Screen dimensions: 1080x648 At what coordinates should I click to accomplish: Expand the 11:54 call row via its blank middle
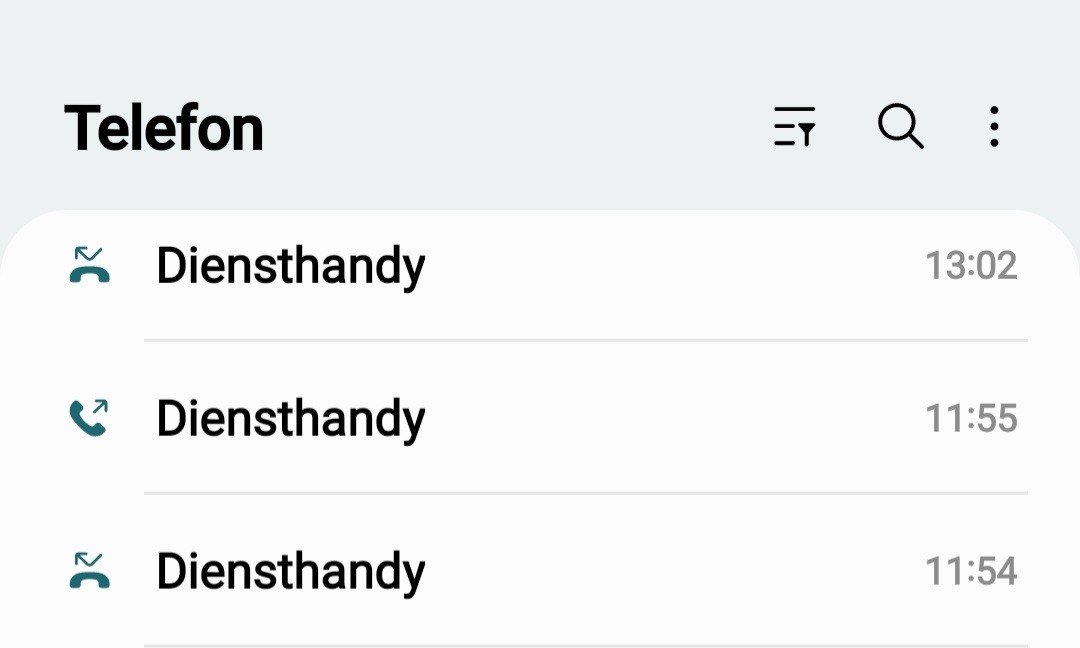click(x=670, y=572)
